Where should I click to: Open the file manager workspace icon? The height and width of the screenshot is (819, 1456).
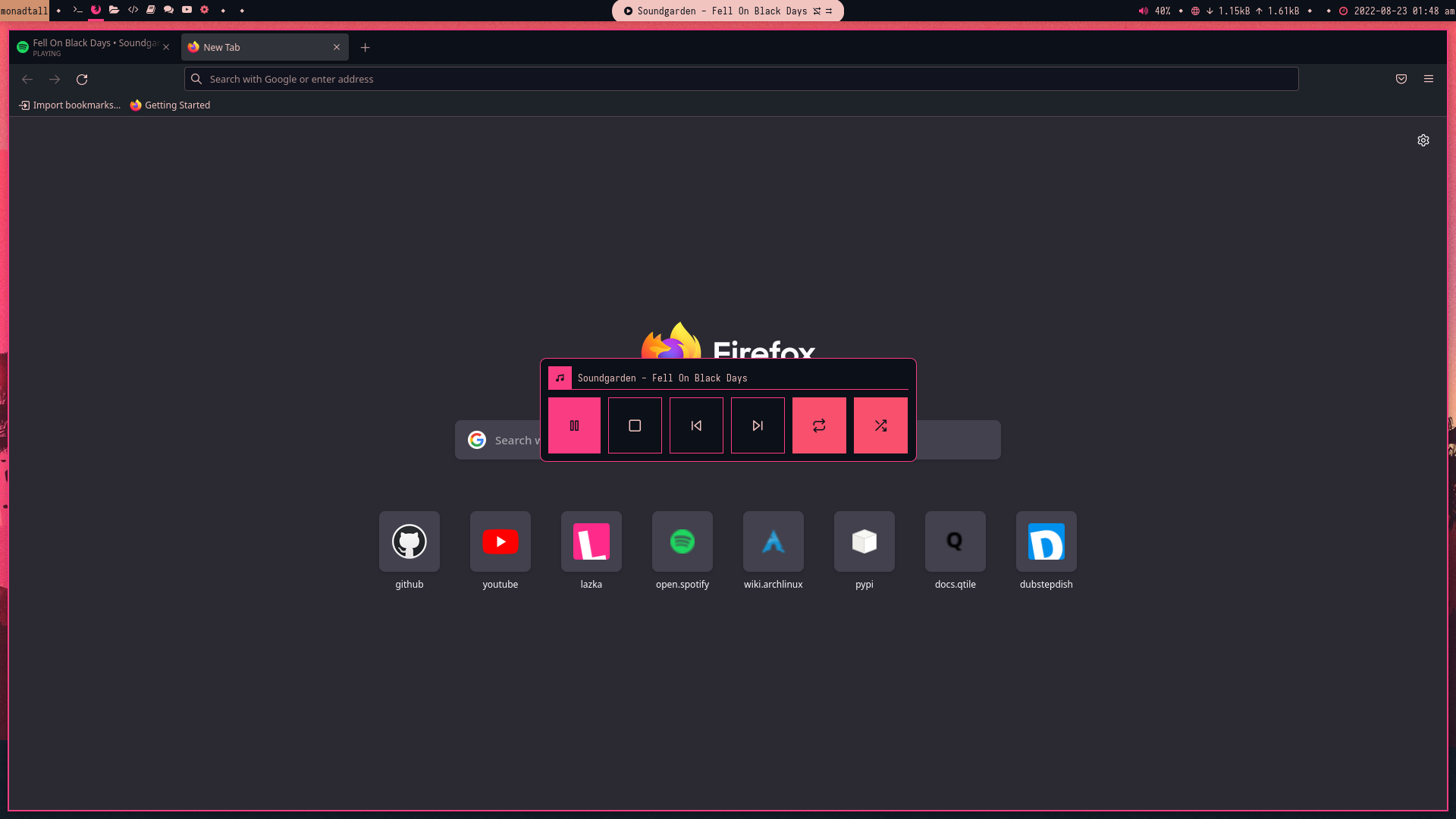coord(114,10)
